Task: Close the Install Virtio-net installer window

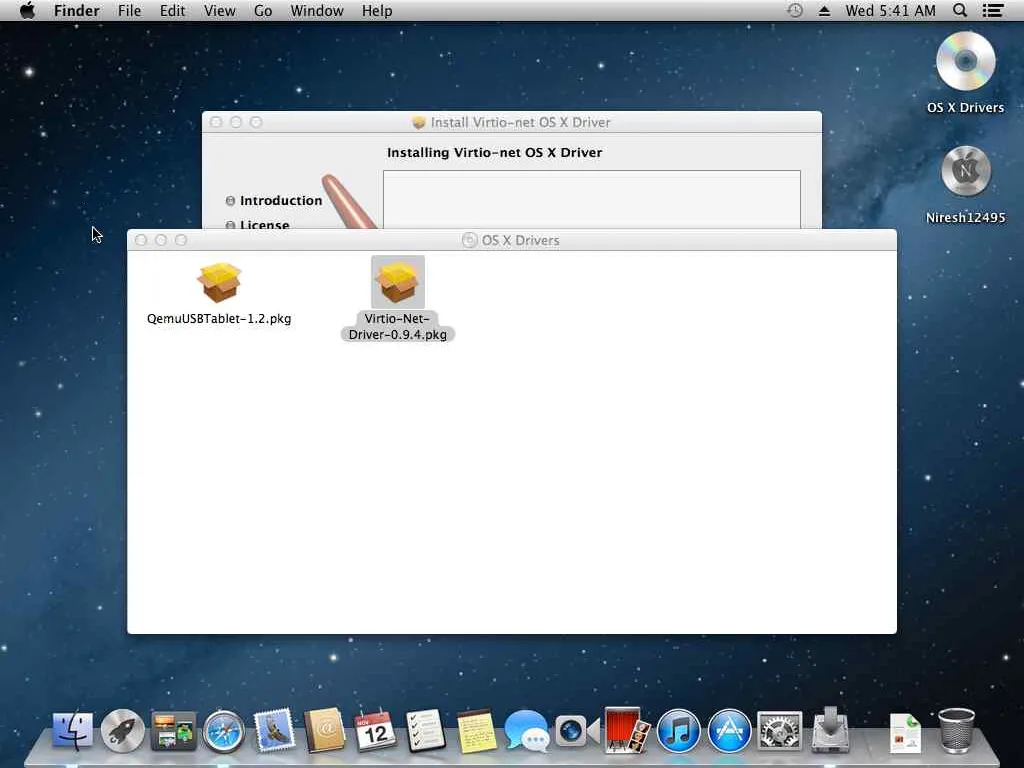Action: [x=216, y=122]
